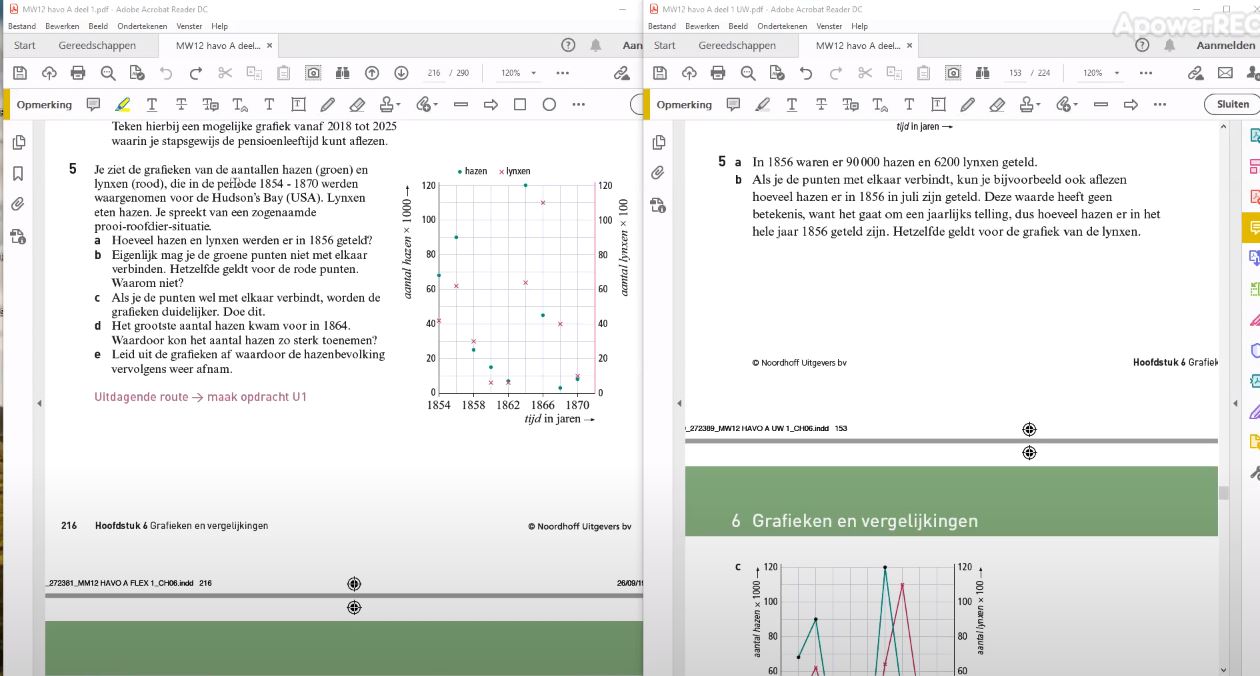Open Help circle icon in left window

(568, 45)
